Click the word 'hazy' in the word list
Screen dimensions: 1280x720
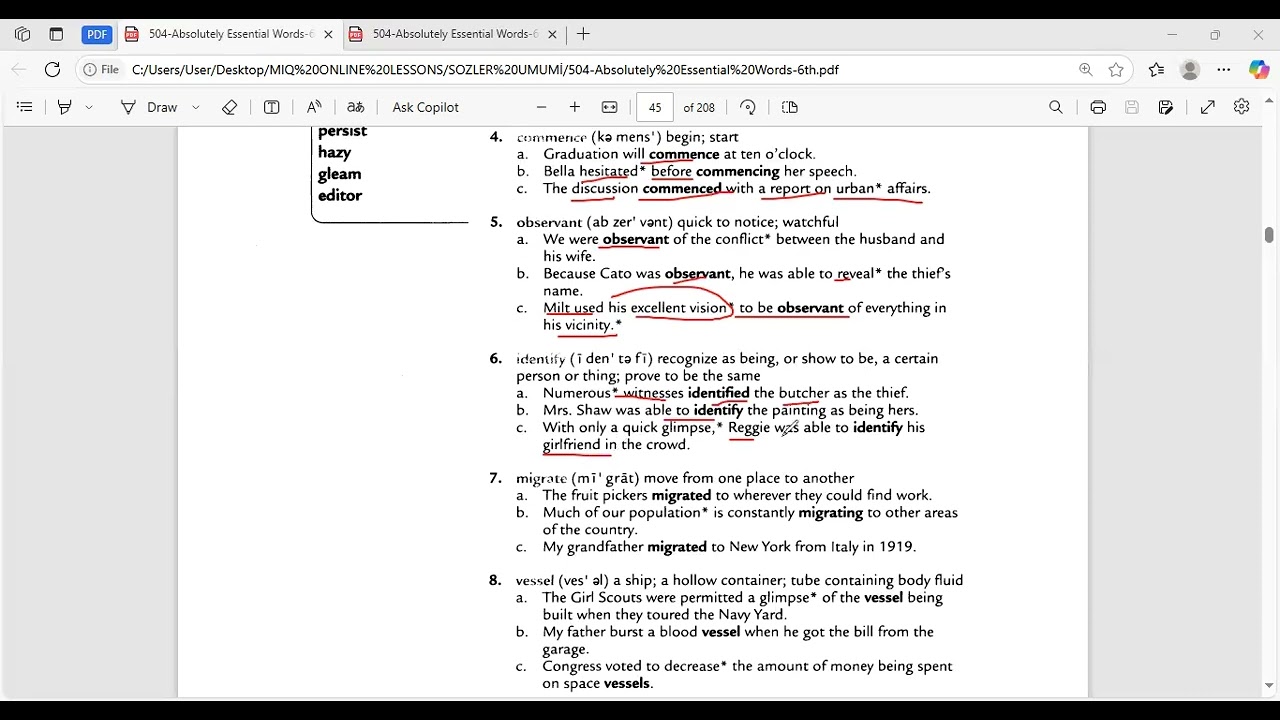tap(334, 153)
